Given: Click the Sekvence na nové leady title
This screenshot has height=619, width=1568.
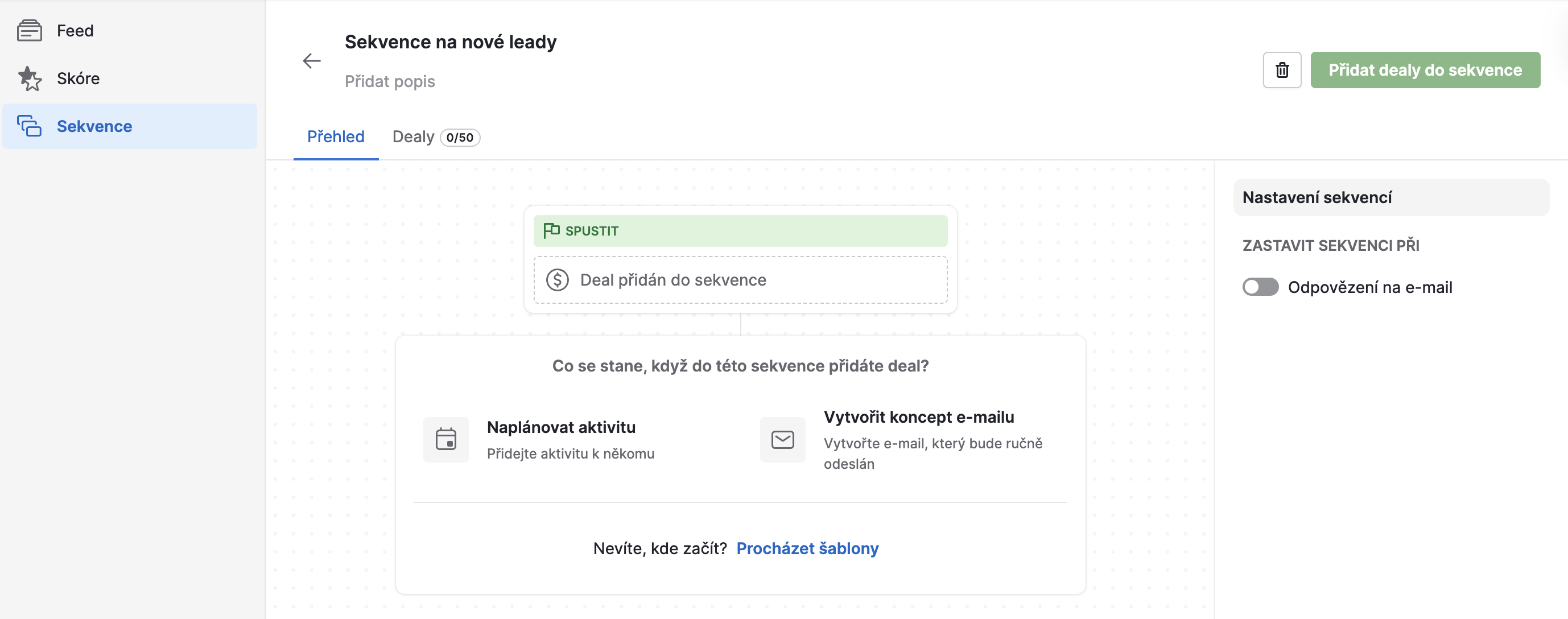Looking at the screenshot, I should click(451, 42).
